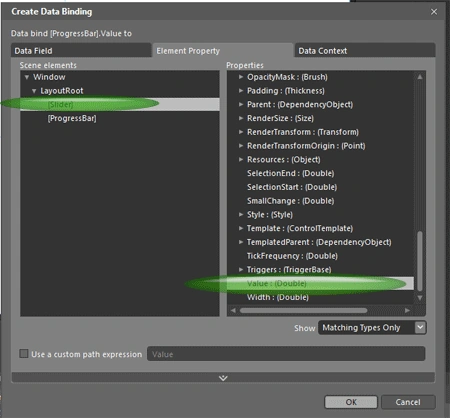This screenshot has height=418, width=450.
Task: Select TickFrequency : (Double) property
Action: click(x=292, y=256)
